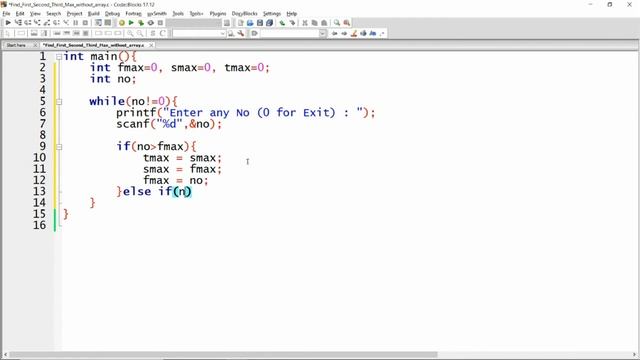Open the search text combo box arrow

pyautogui.click(x=223, y=33)
